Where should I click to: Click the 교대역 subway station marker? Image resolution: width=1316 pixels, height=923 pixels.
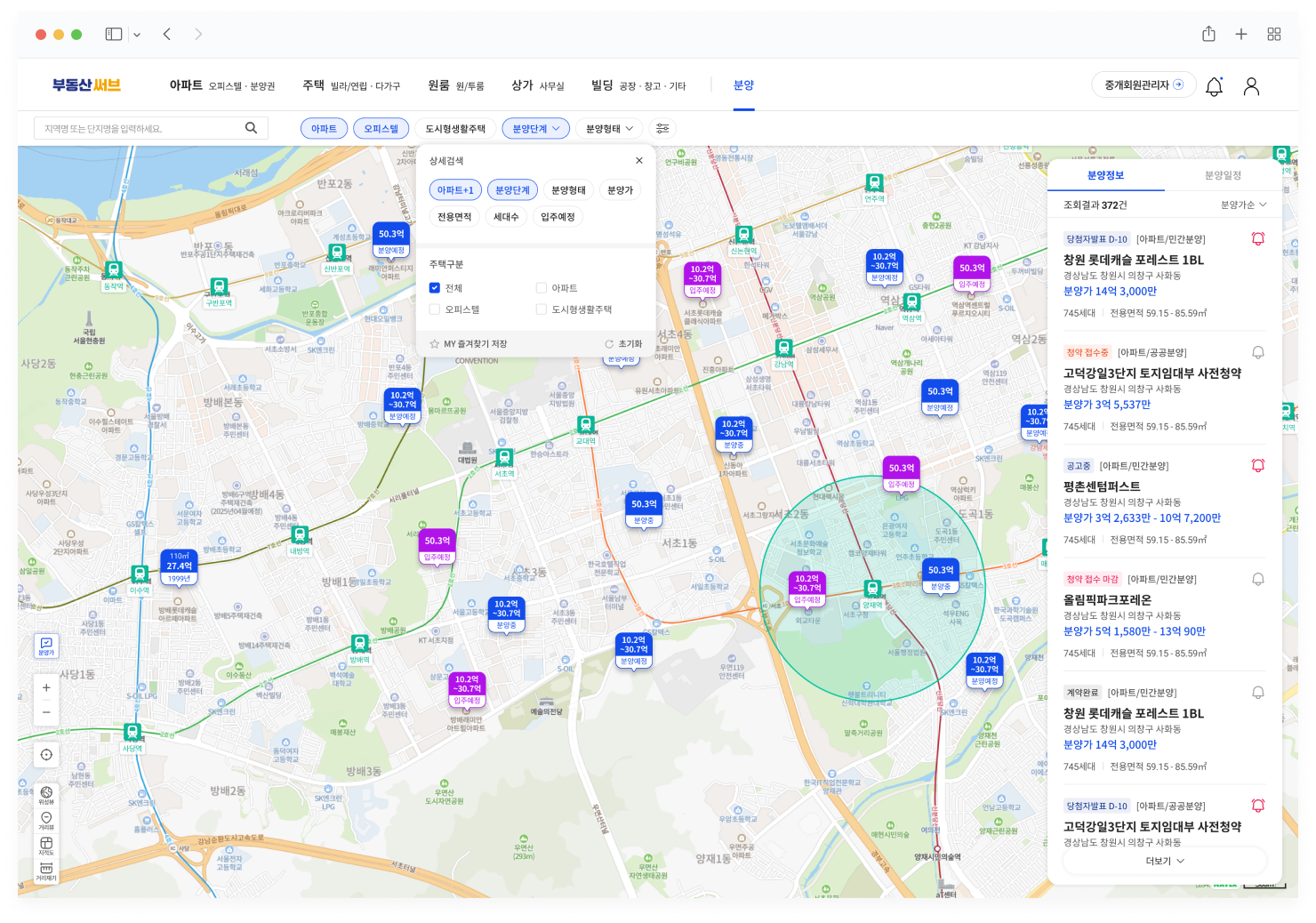[585, 430]
